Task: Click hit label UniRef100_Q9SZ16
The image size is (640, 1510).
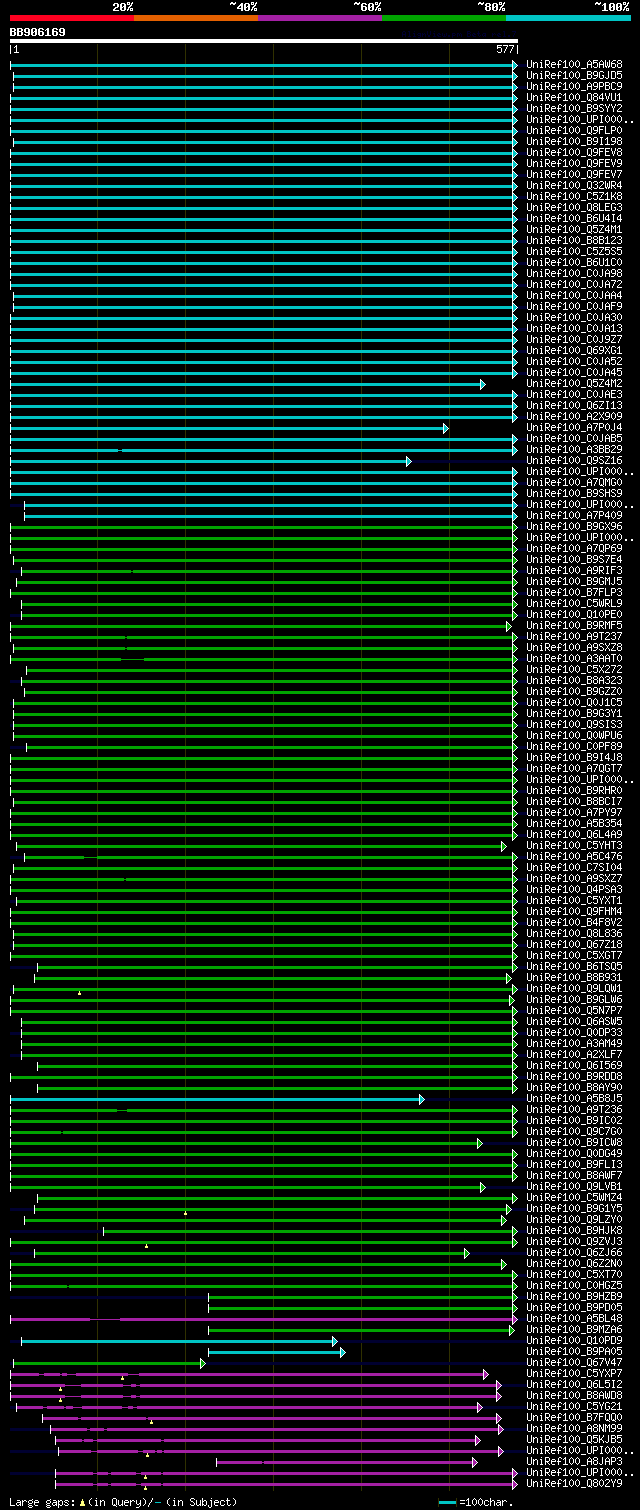Action: [x=574, y=460]
